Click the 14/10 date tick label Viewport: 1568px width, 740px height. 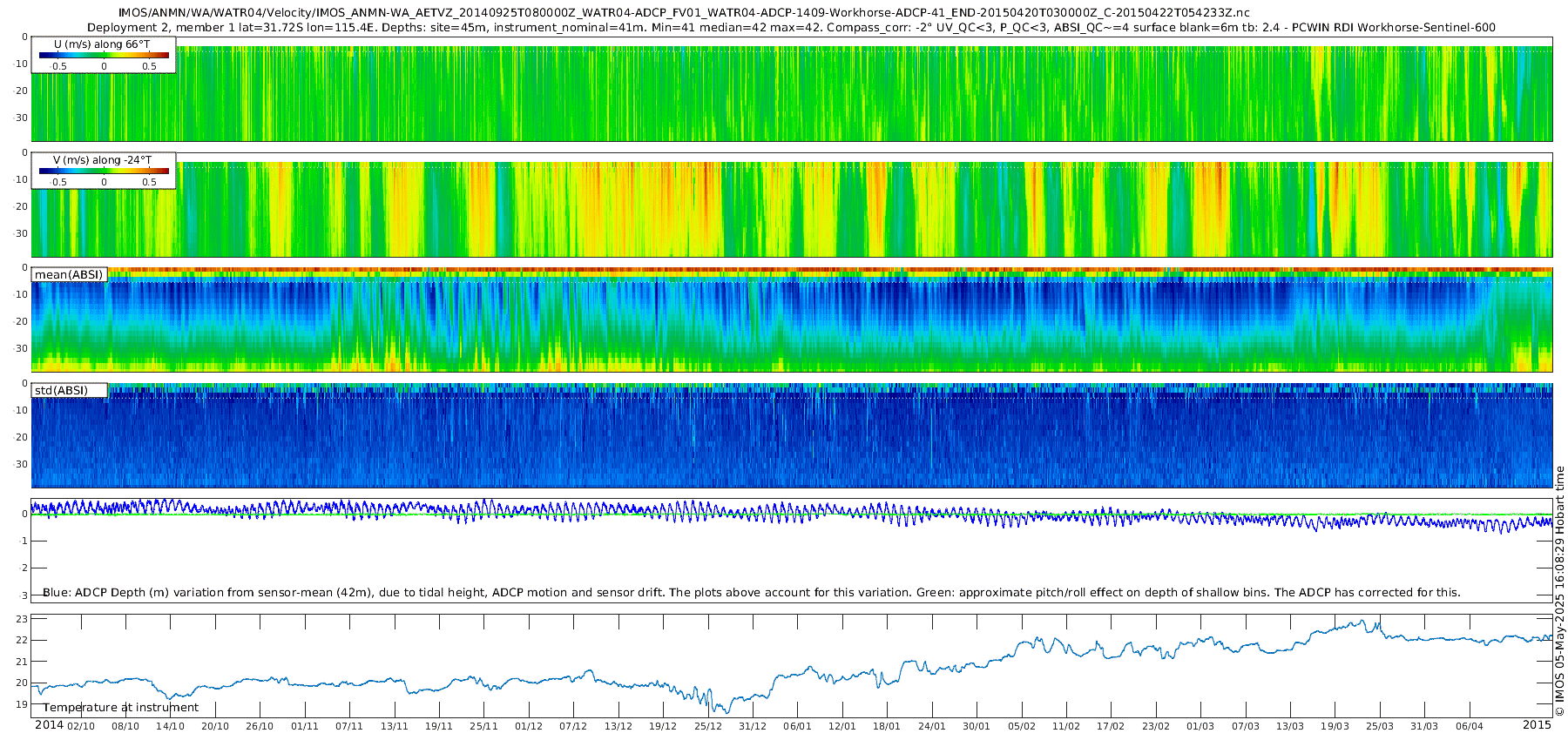[x=170, y=726]
